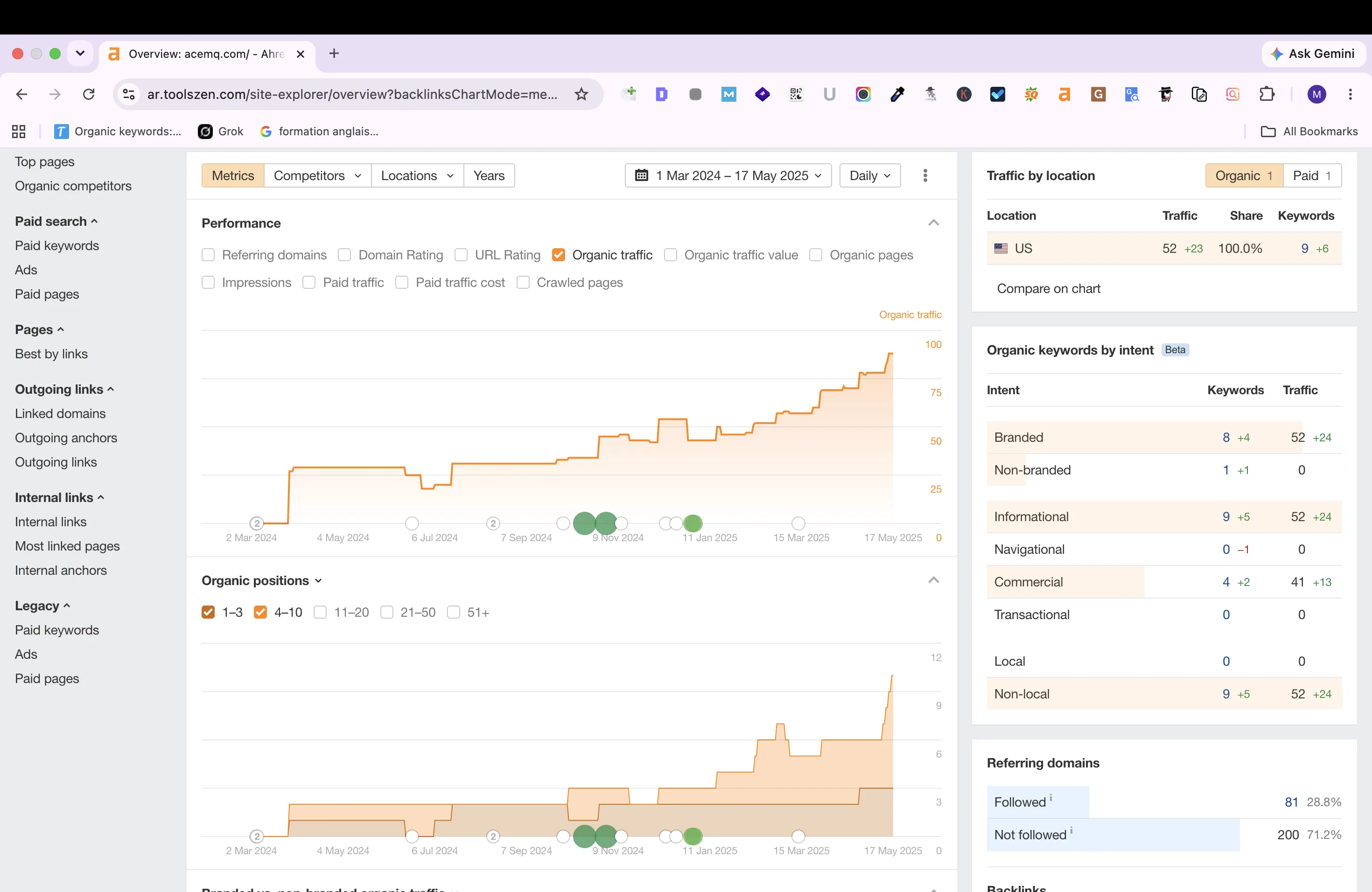Image resolution: width=1372 pixels, height=892 pixels.
Task: Open the Organic positions dropdown heading
Action: (x=262, y=580)
